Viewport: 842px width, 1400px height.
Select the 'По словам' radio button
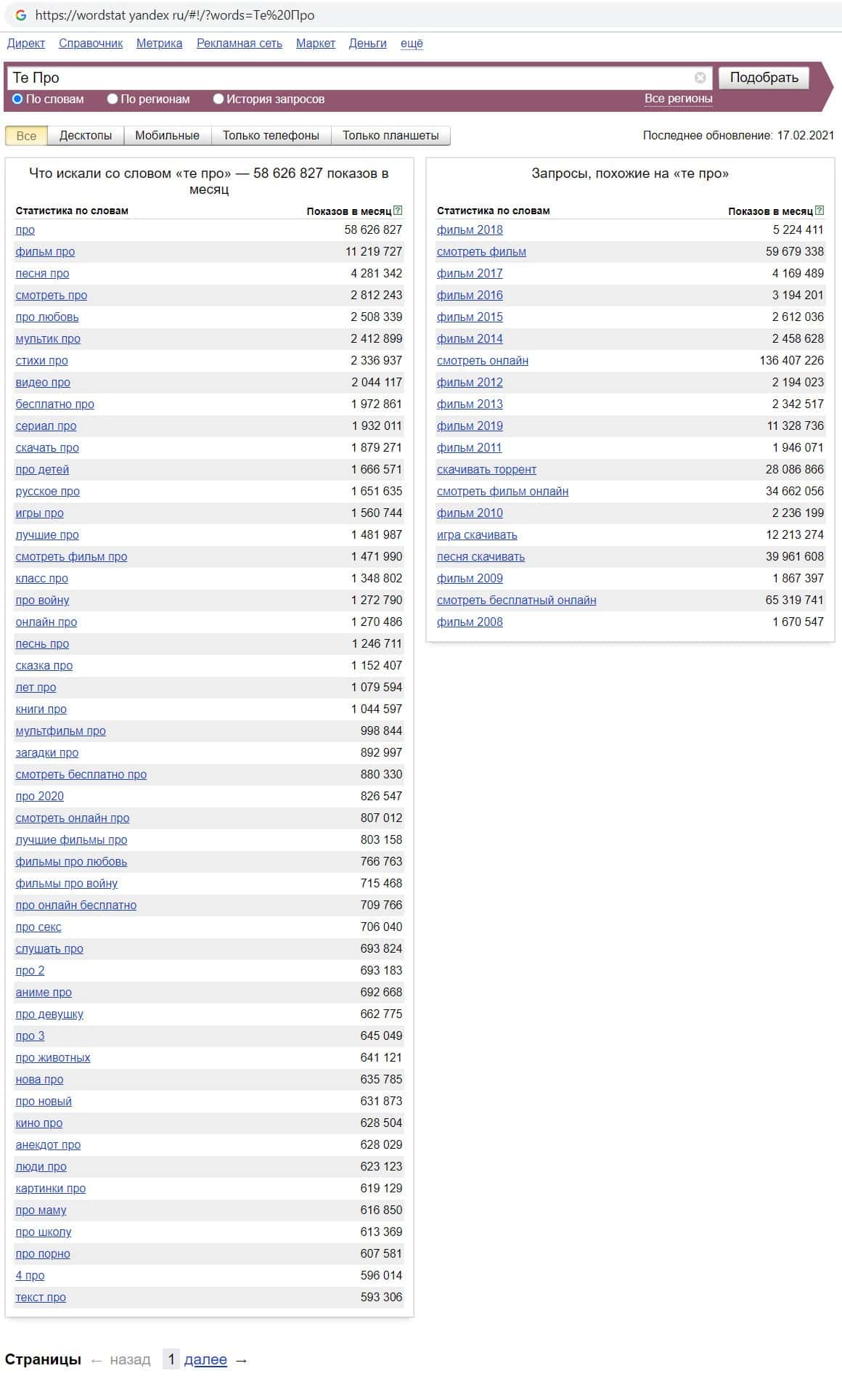point(17,99)
